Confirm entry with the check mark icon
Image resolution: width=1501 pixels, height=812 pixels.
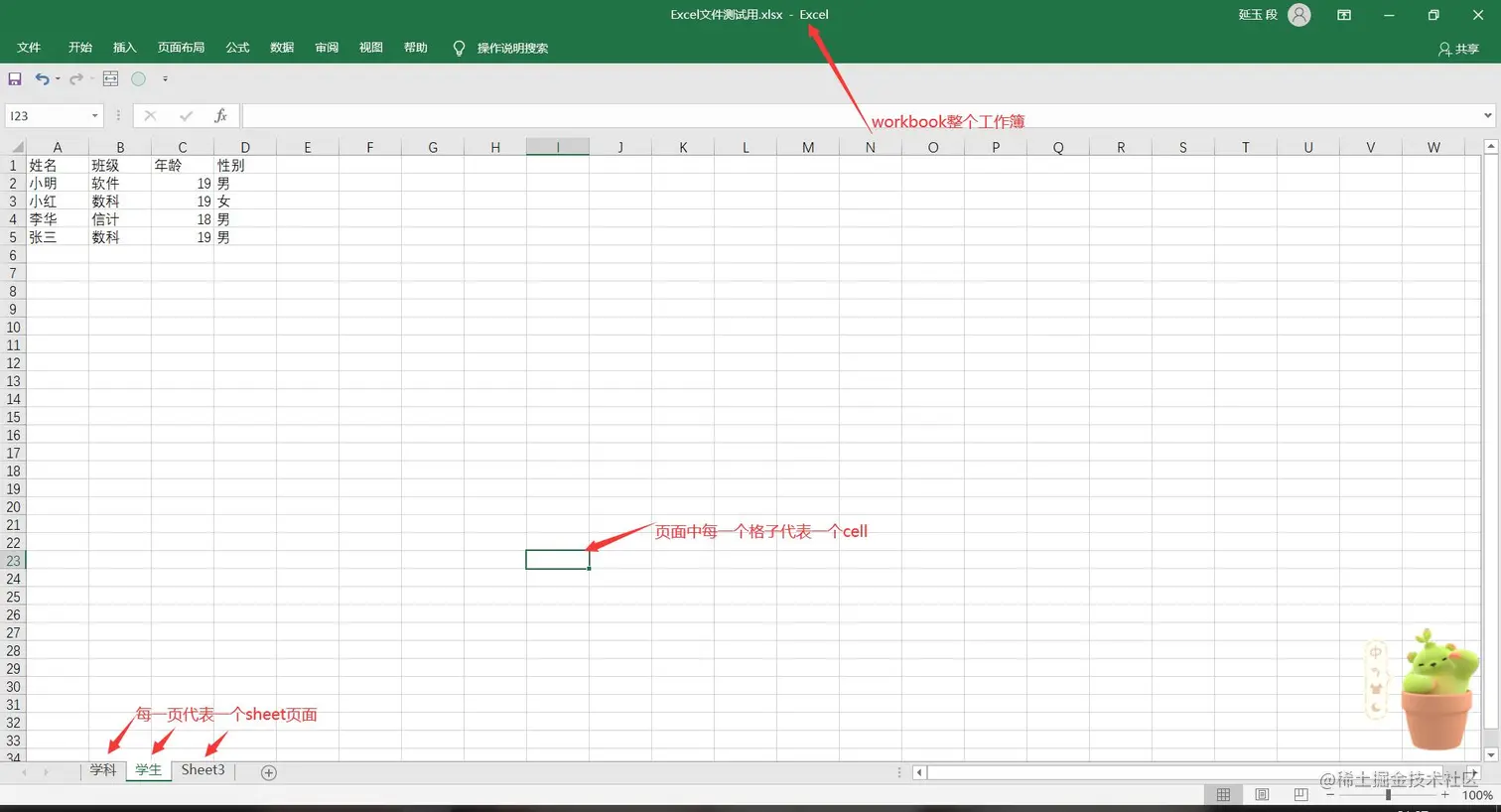click(x=186, y=116)
